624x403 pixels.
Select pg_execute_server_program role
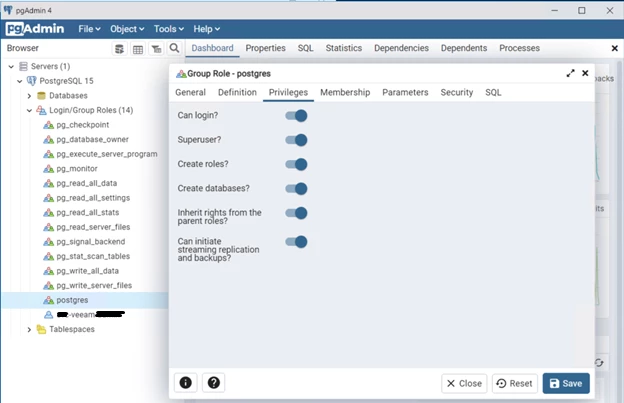tap(107, 154)
